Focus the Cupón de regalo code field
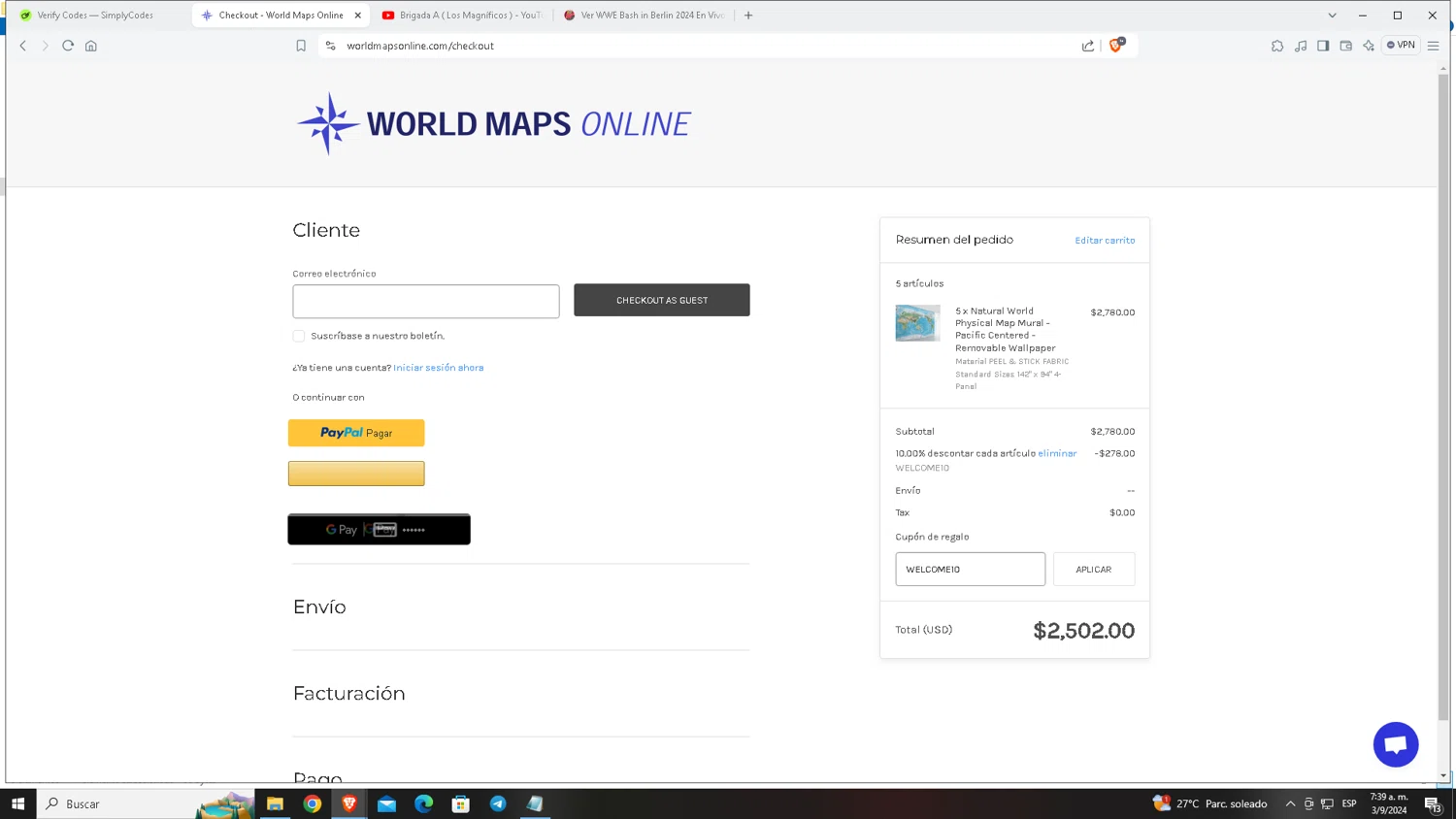 [x=971, y=570]
